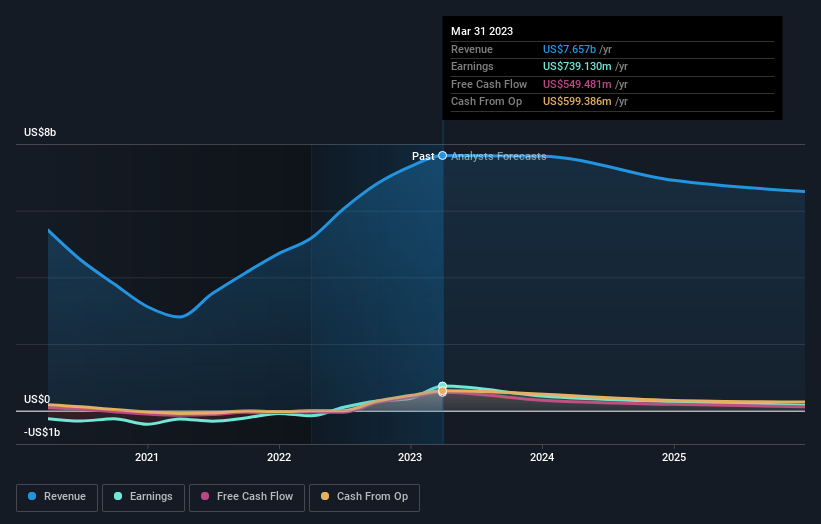Toggle the Free Cash Flow legend series
The image size is (821, 524).
click(x=247, y=497)
